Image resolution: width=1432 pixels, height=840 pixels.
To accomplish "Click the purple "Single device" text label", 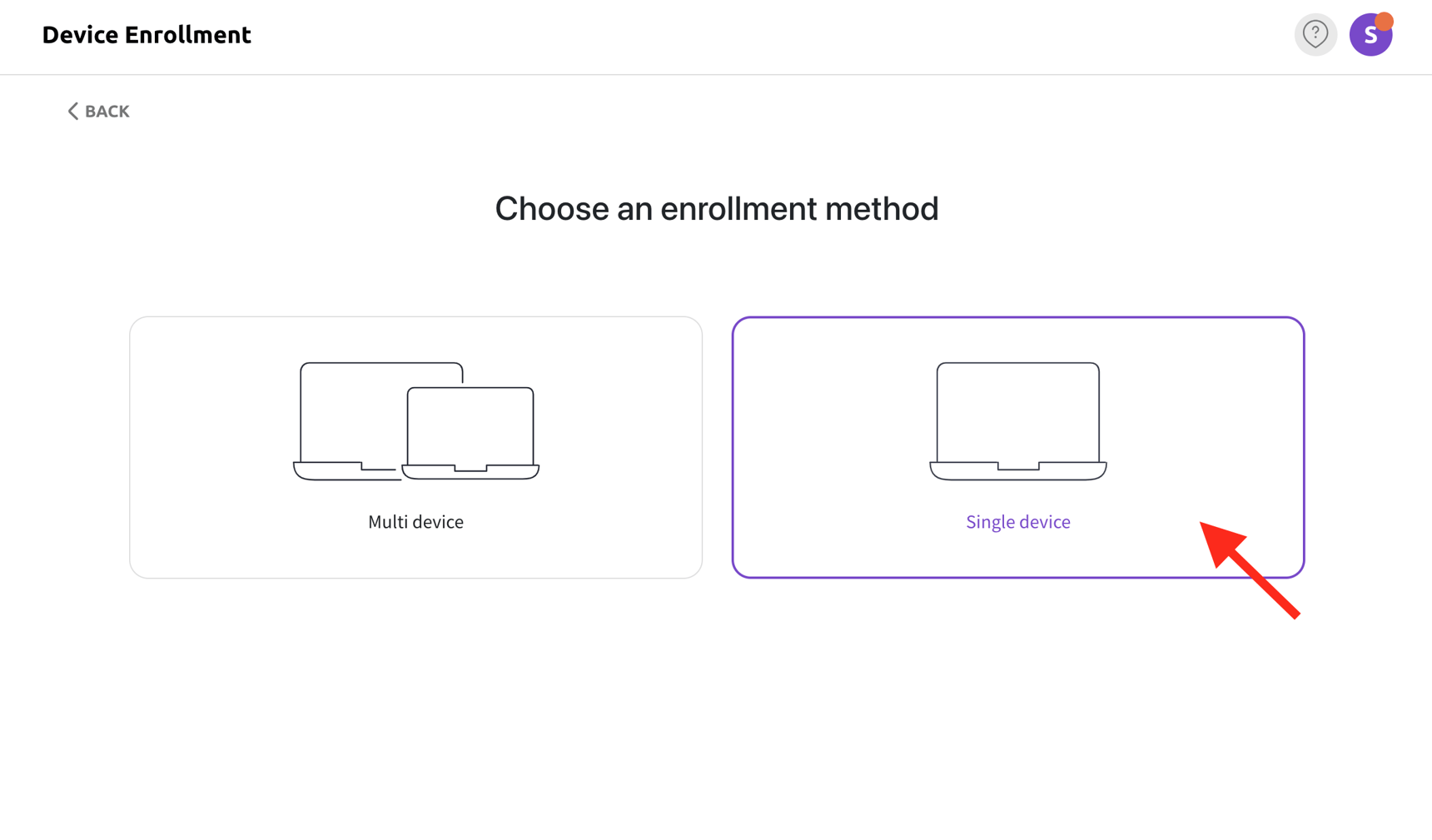I will (1017, 522).
